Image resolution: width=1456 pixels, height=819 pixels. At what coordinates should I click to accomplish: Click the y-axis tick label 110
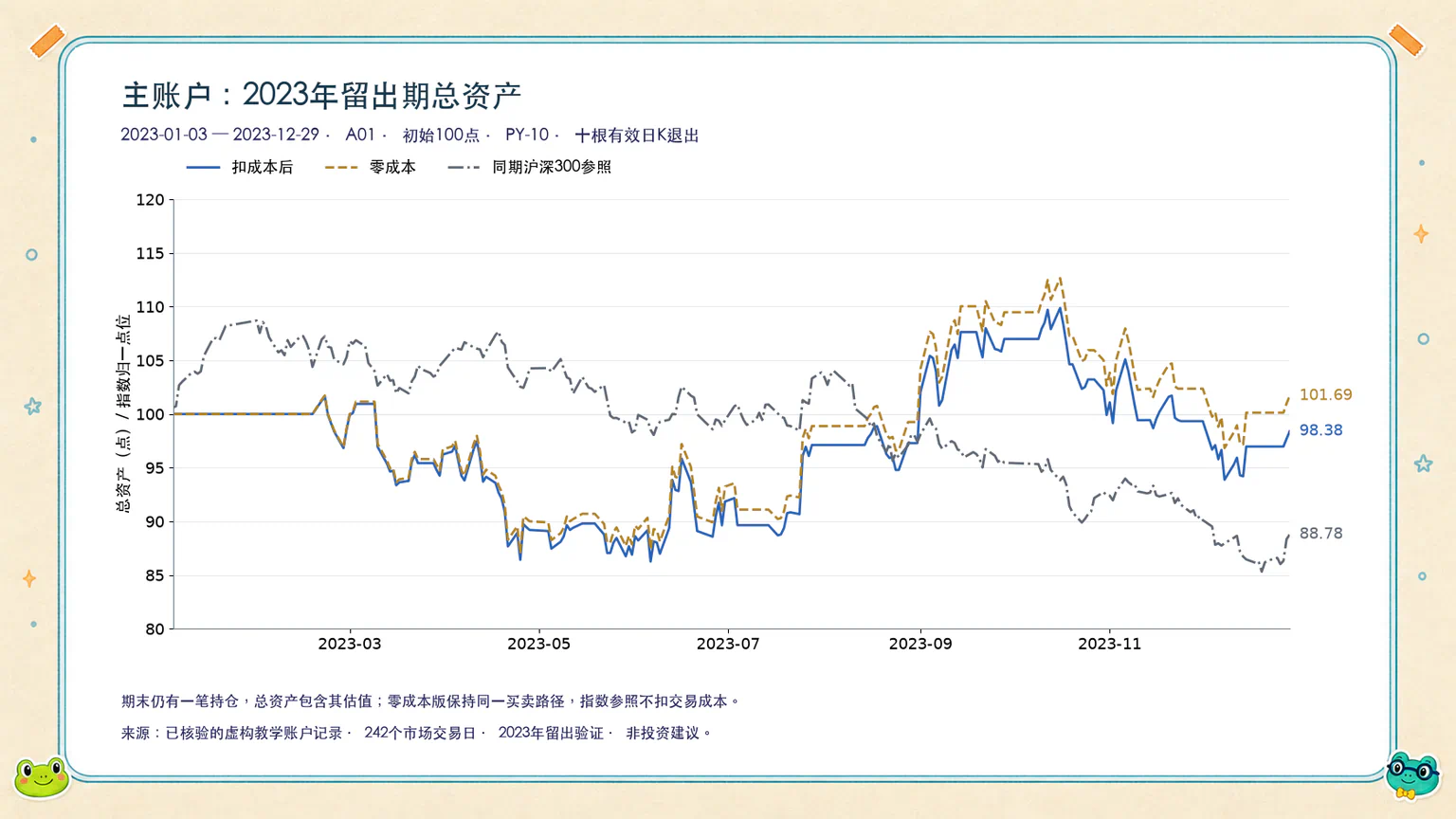point(150,307)
